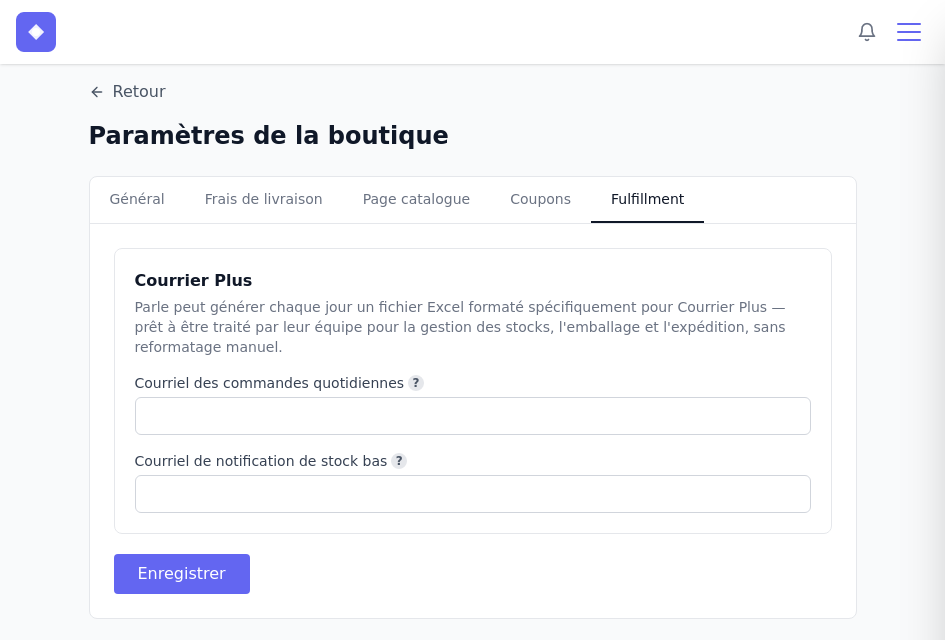Open the Frais de livraison tab
This screenshot has height=640, width=945.
(263, 199)
